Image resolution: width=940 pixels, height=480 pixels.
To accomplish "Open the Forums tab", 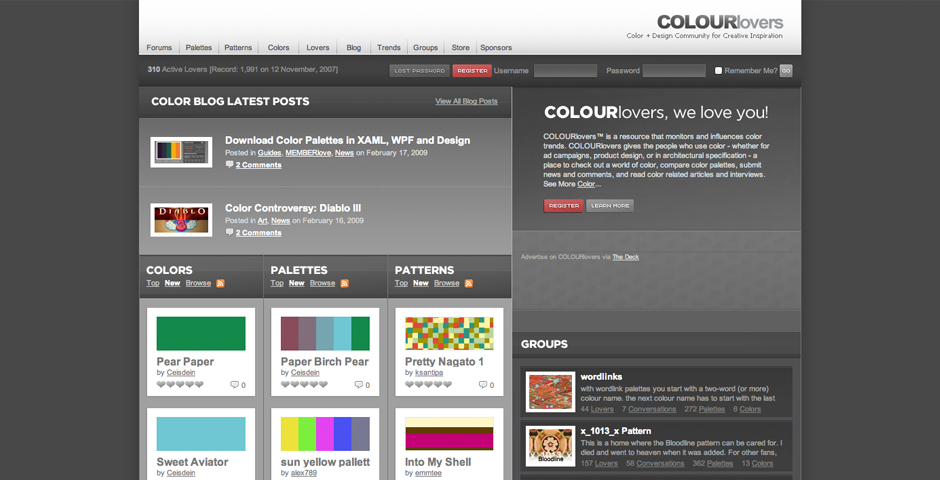I will pos(159,47).
